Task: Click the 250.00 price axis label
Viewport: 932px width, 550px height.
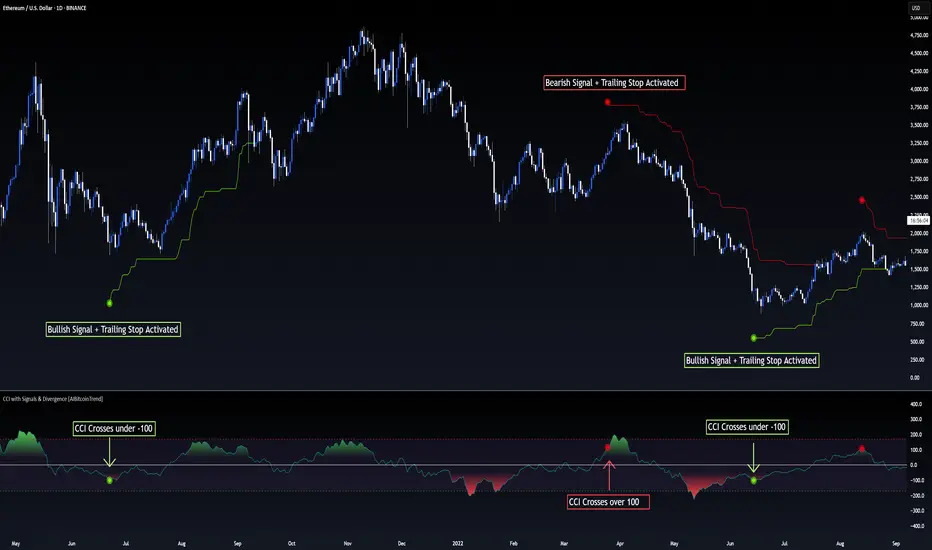Action: click(x=917, y=360)
